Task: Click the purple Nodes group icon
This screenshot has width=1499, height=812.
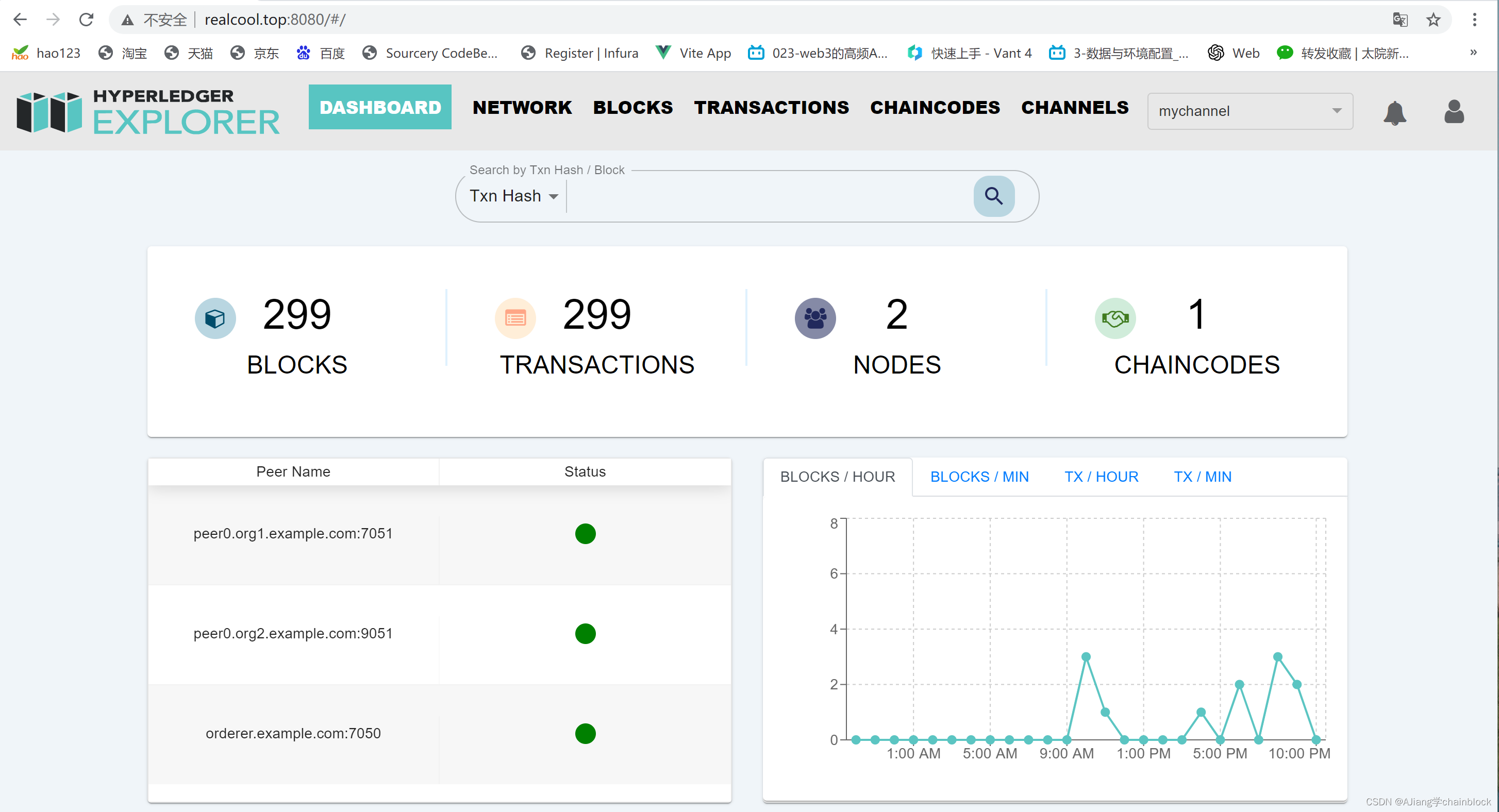Action: tap(814, 318)
